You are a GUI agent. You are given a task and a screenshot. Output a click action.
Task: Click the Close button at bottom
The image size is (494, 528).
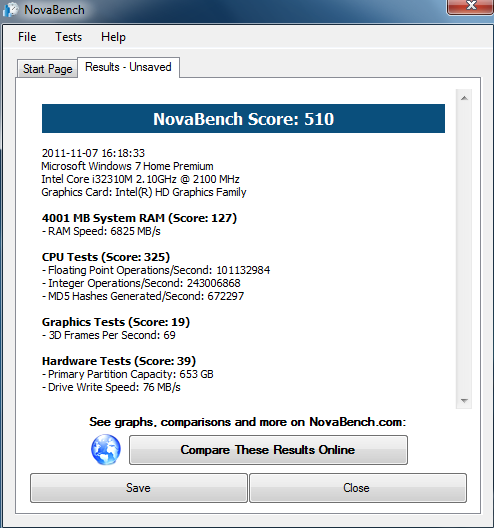pos(358,488)
